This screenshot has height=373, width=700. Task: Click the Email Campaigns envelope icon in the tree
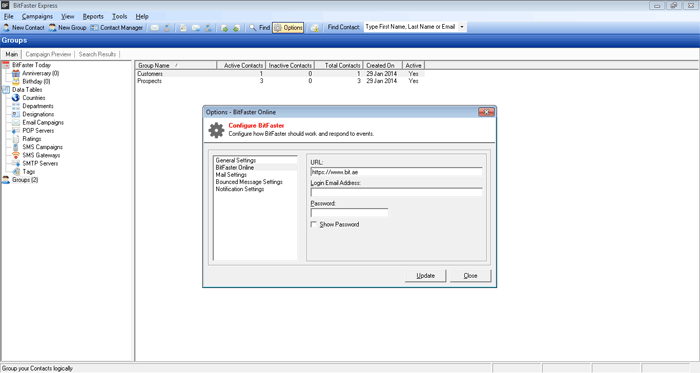click(x=16, y=122)
